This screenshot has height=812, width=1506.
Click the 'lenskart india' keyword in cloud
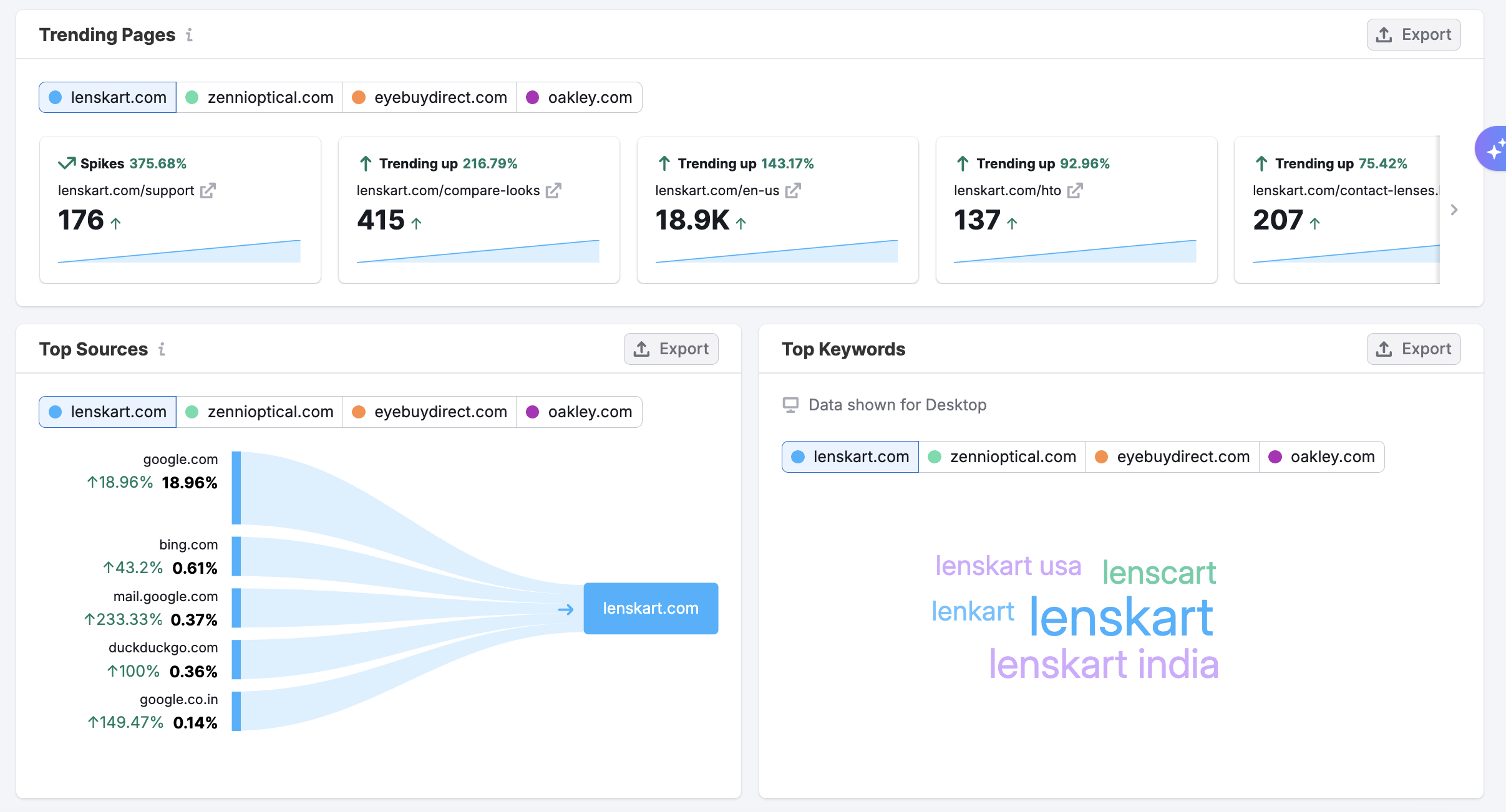[1103, 665]
